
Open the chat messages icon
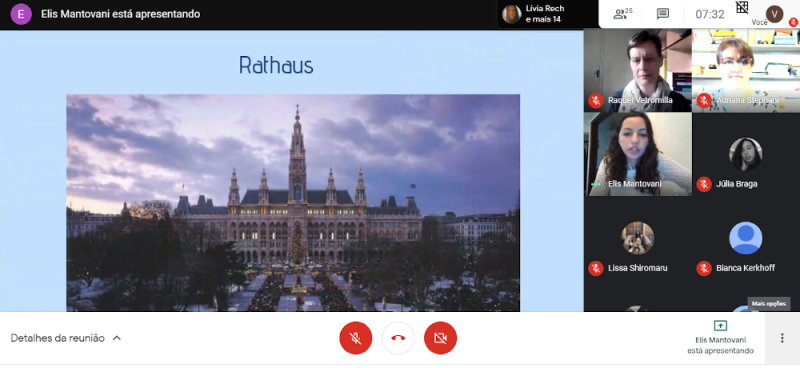click(x=663, y=14)
